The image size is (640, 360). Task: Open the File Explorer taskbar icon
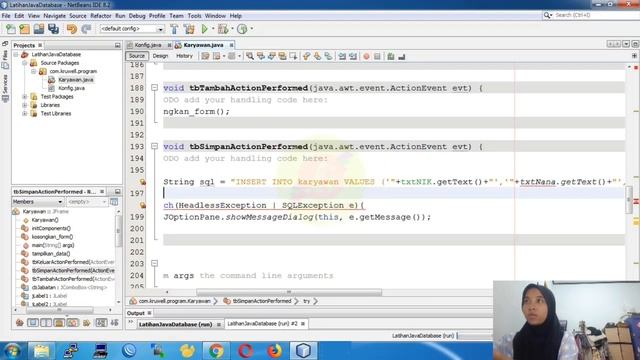(41, 351)
